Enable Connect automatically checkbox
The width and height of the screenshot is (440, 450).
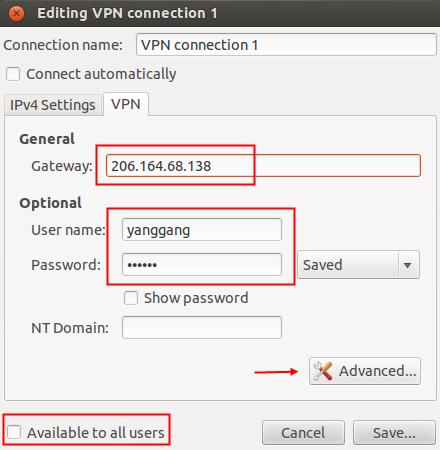pyautogui.click(x=13, y=74)
